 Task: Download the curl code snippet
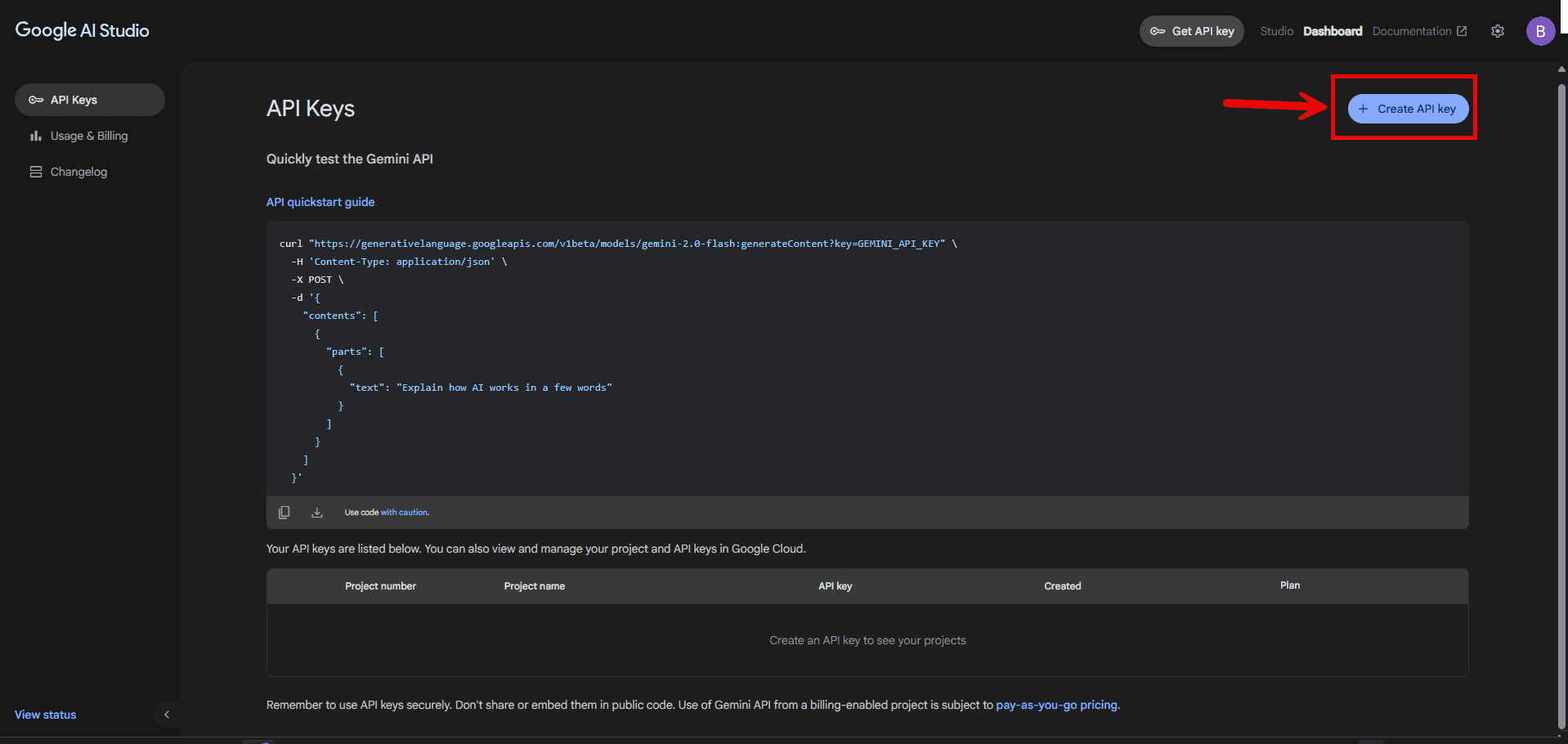317,513
